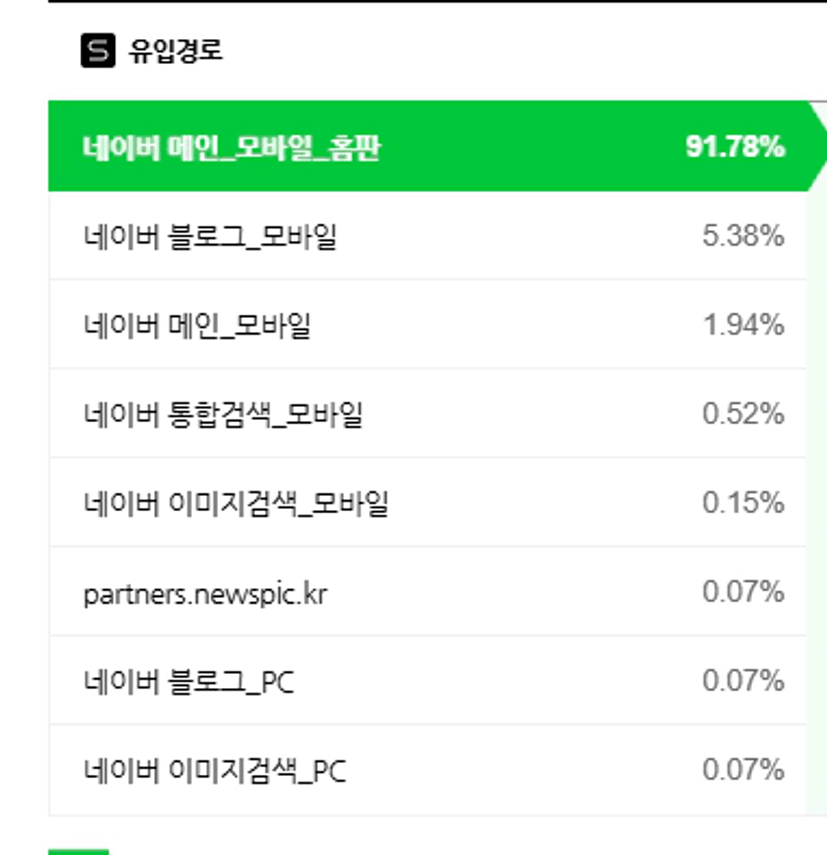Click the black S icon beside 유입경로
Image resolution: width=827 pixels, height=855 pixels.
click(x=98, y=51)
